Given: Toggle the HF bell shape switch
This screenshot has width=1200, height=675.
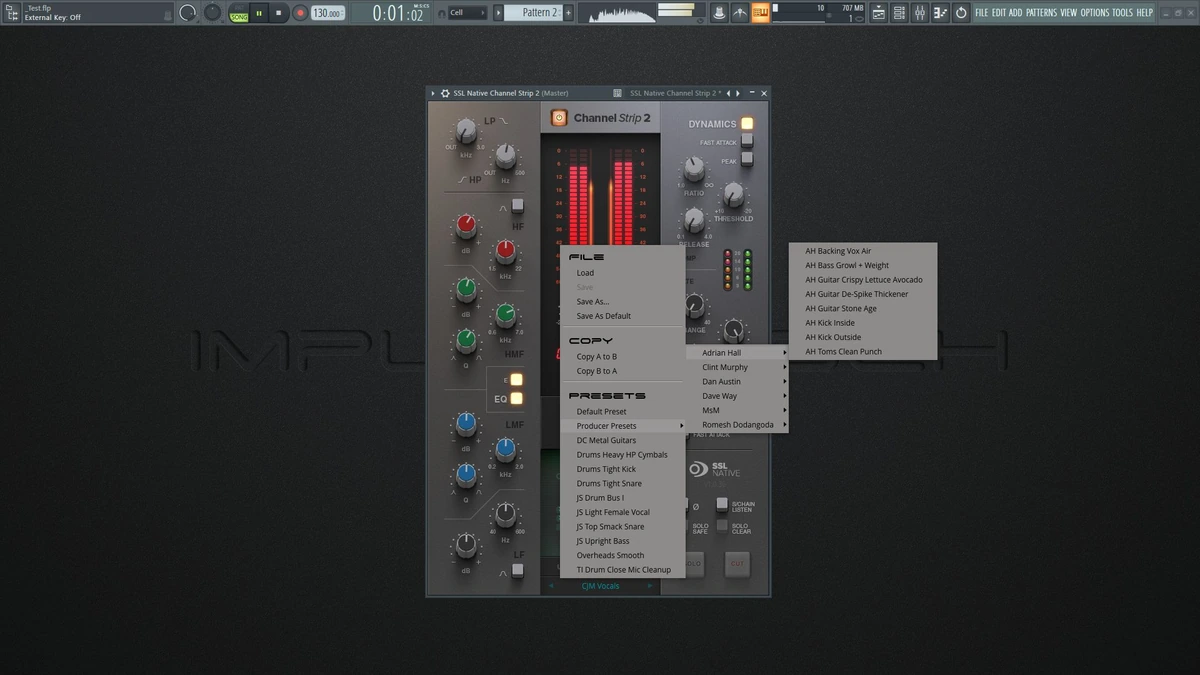Looking at the screenshot, I should click(x=517, y=206).
